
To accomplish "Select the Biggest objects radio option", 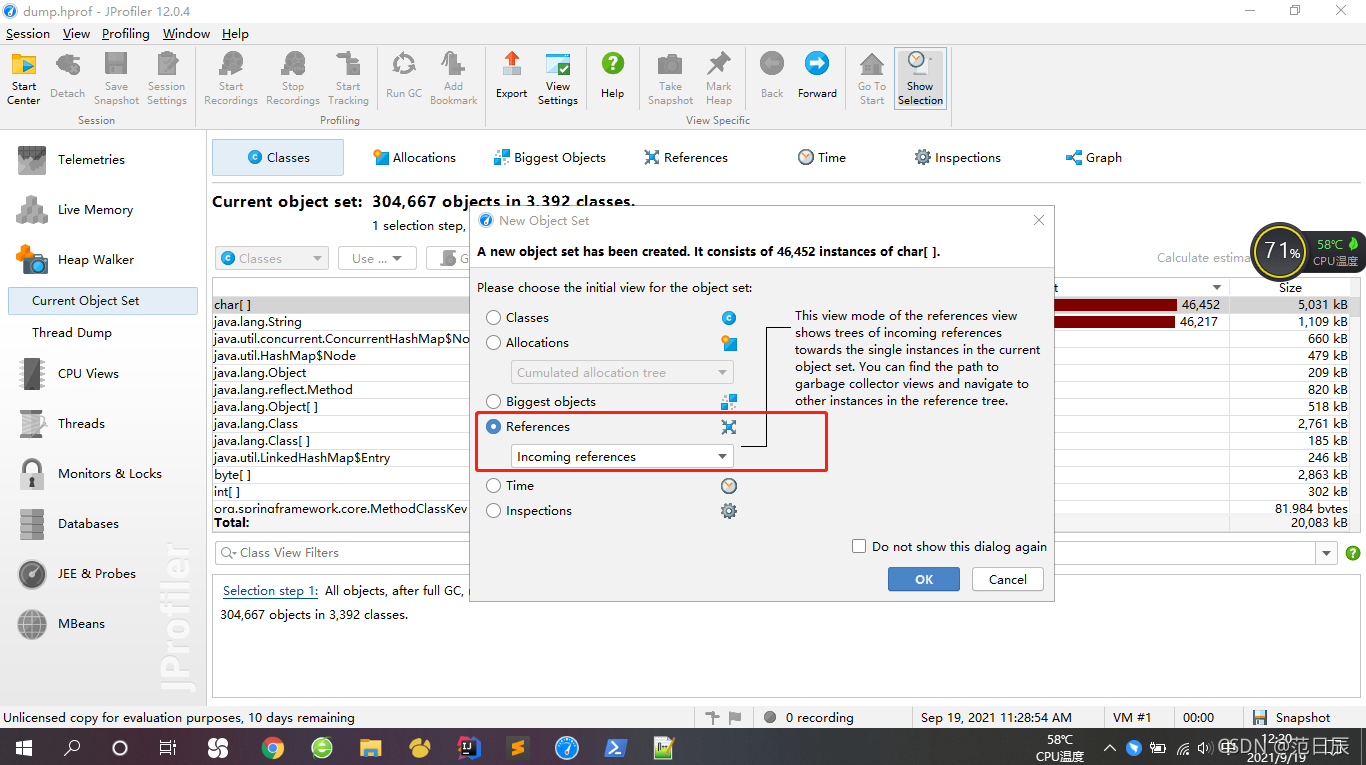I will click(x=493, y=401).
